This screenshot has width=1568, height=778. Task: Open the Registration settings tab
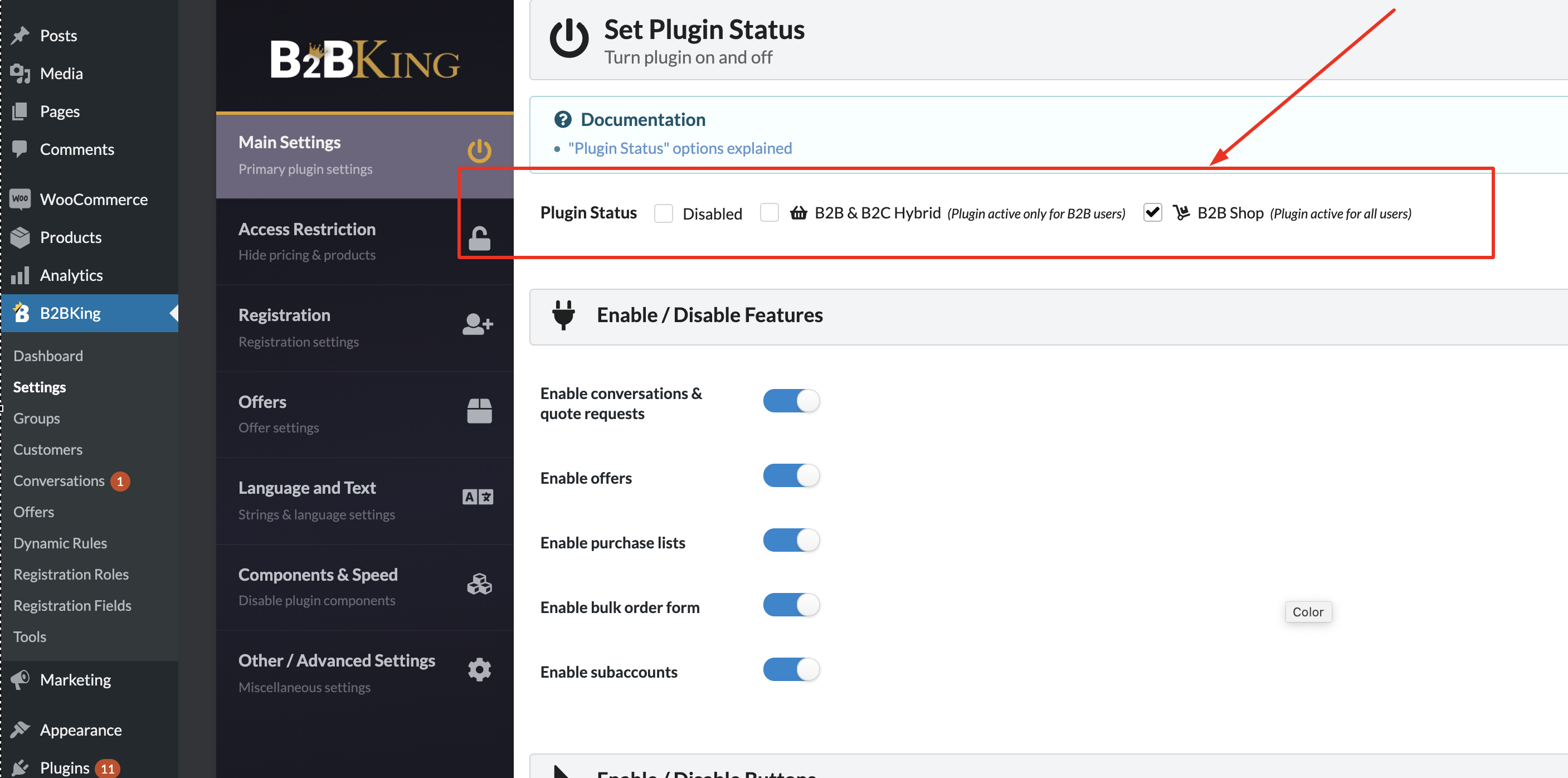(x=364, y=328)
